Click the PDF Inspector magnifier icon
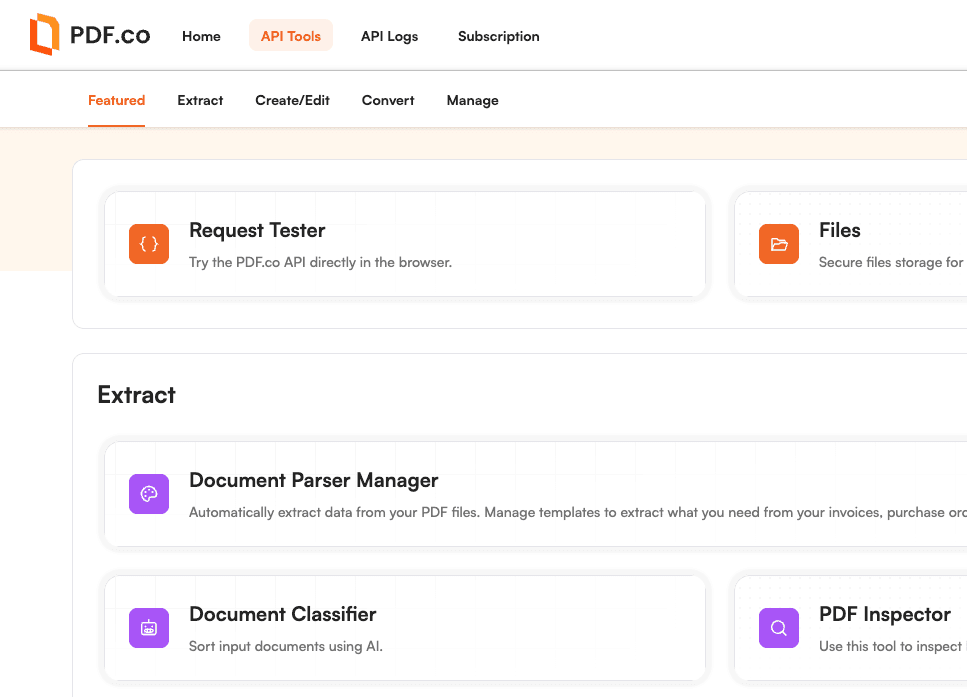This screenshot has width=967, height=697. click(x=779, y=628)
